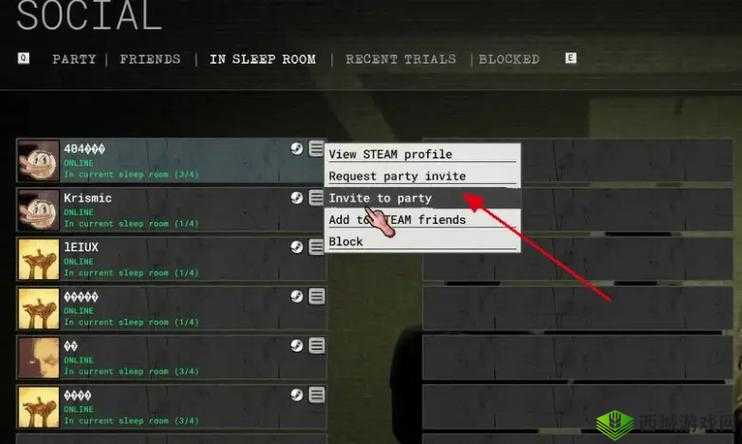742x444 pixels.
Task: Open the RECENT TRIALS tab
Action: pyautogui.click(x=400, y=59)
